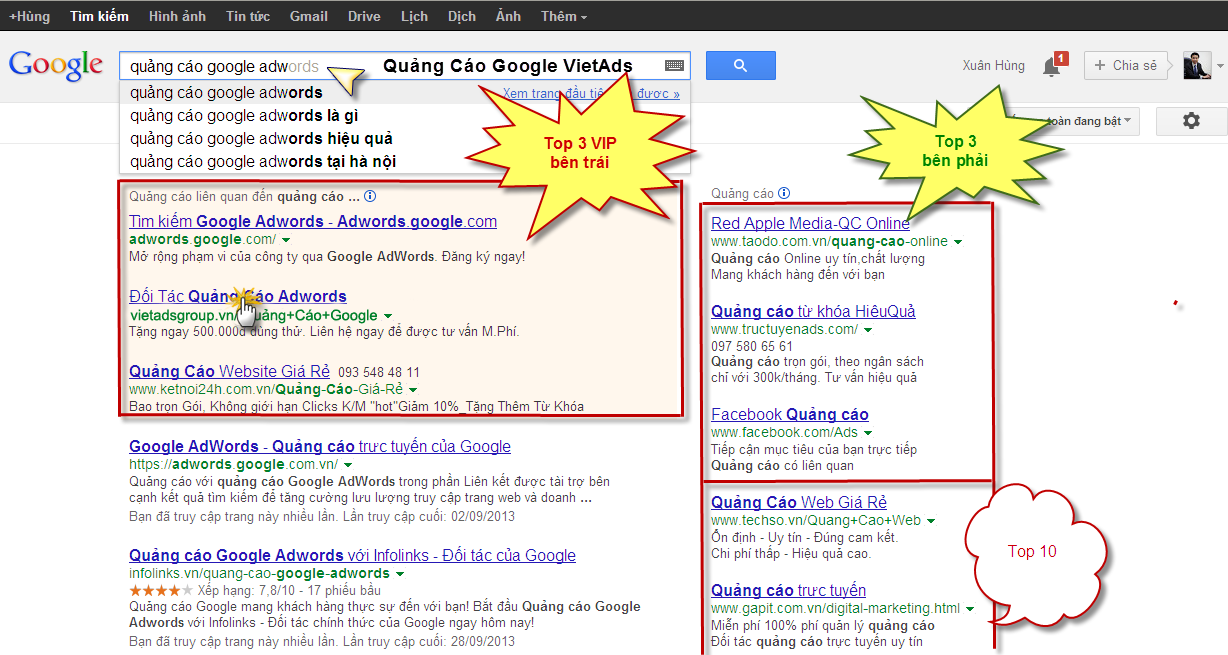Image resolution: width=1228 pixels, height=655 pixels.
Task: Click the blue magnifier search button
Action: [x=740, y=66]
